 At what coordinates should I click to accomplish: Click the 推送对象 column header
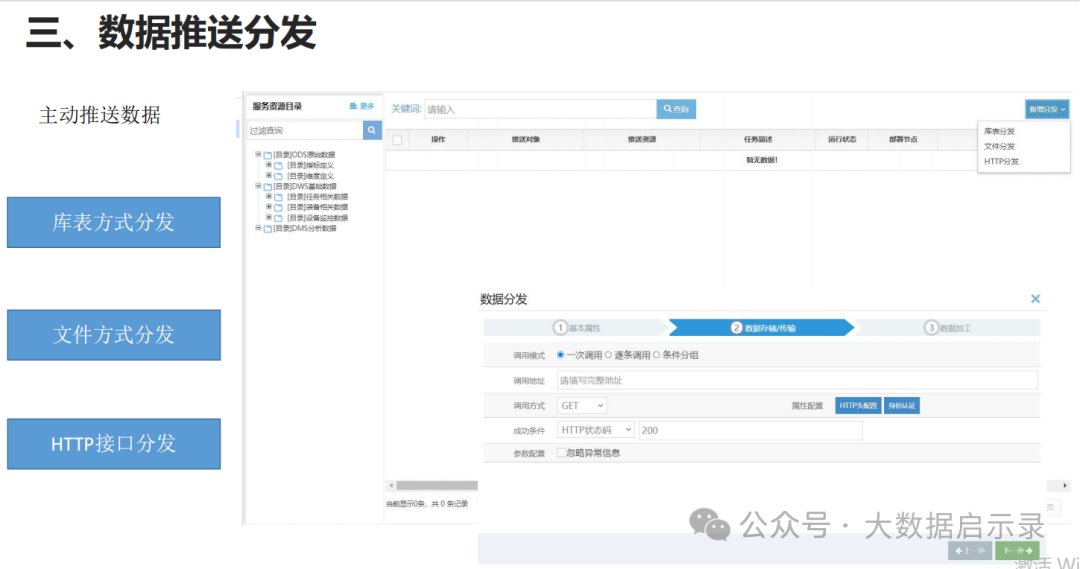tap(526, 139)
